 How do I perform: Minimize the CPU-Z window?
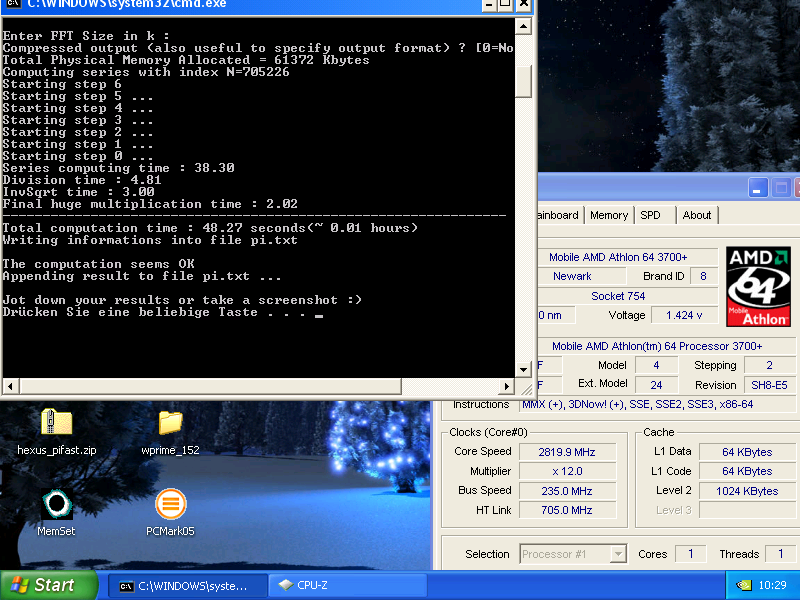point(758,188)
